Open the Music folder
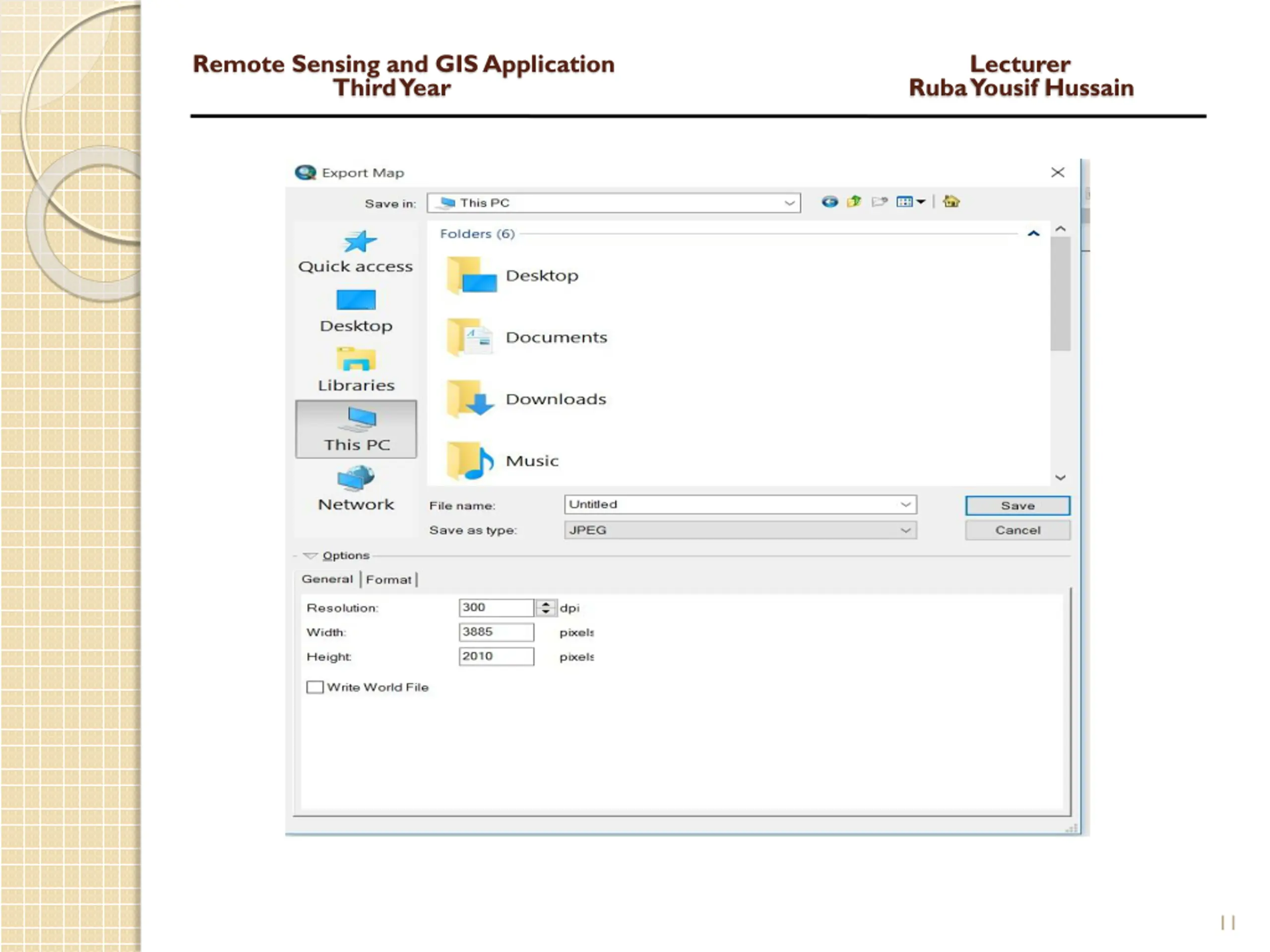1270x952 pixels. click(503, 461)
